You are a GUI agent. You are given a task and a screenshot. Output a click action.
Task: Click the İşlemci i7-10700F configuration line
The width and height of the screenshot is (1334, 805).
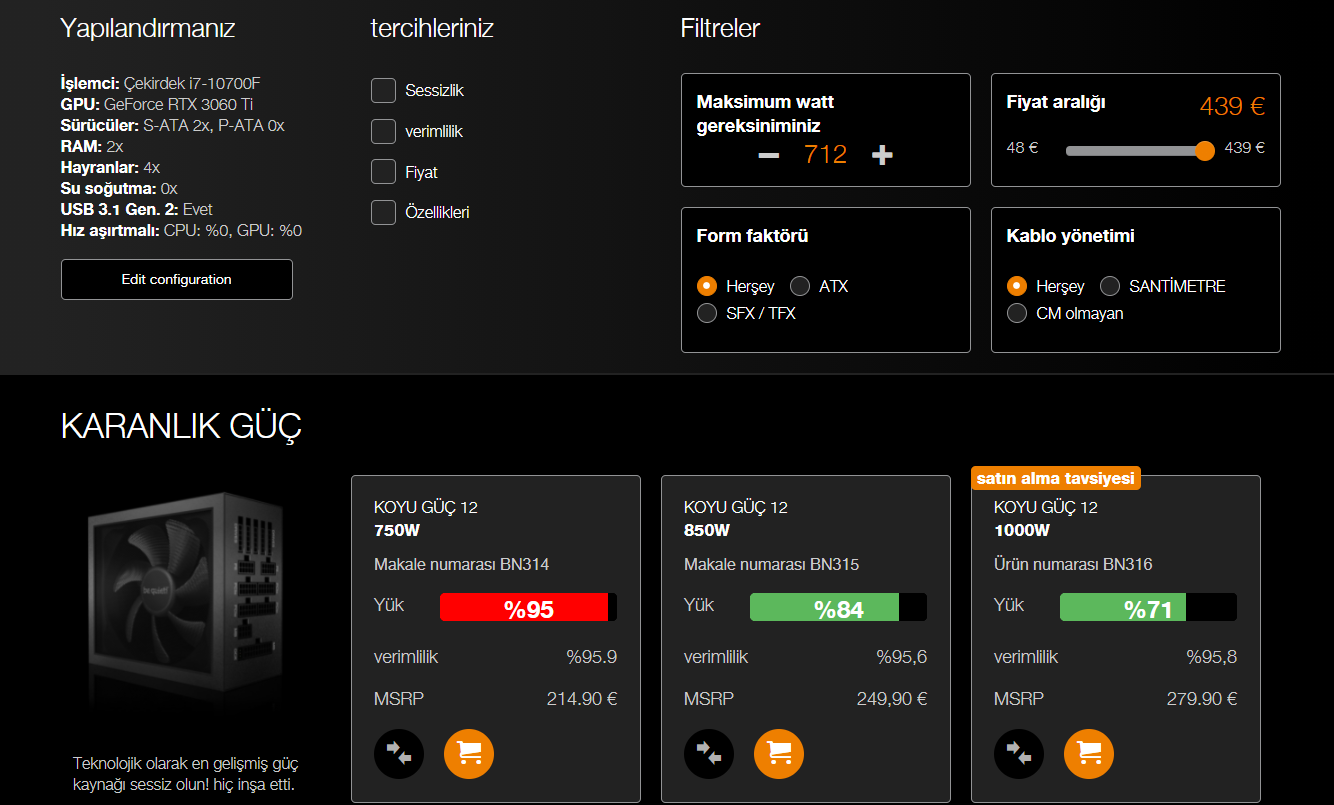[160, 83]
